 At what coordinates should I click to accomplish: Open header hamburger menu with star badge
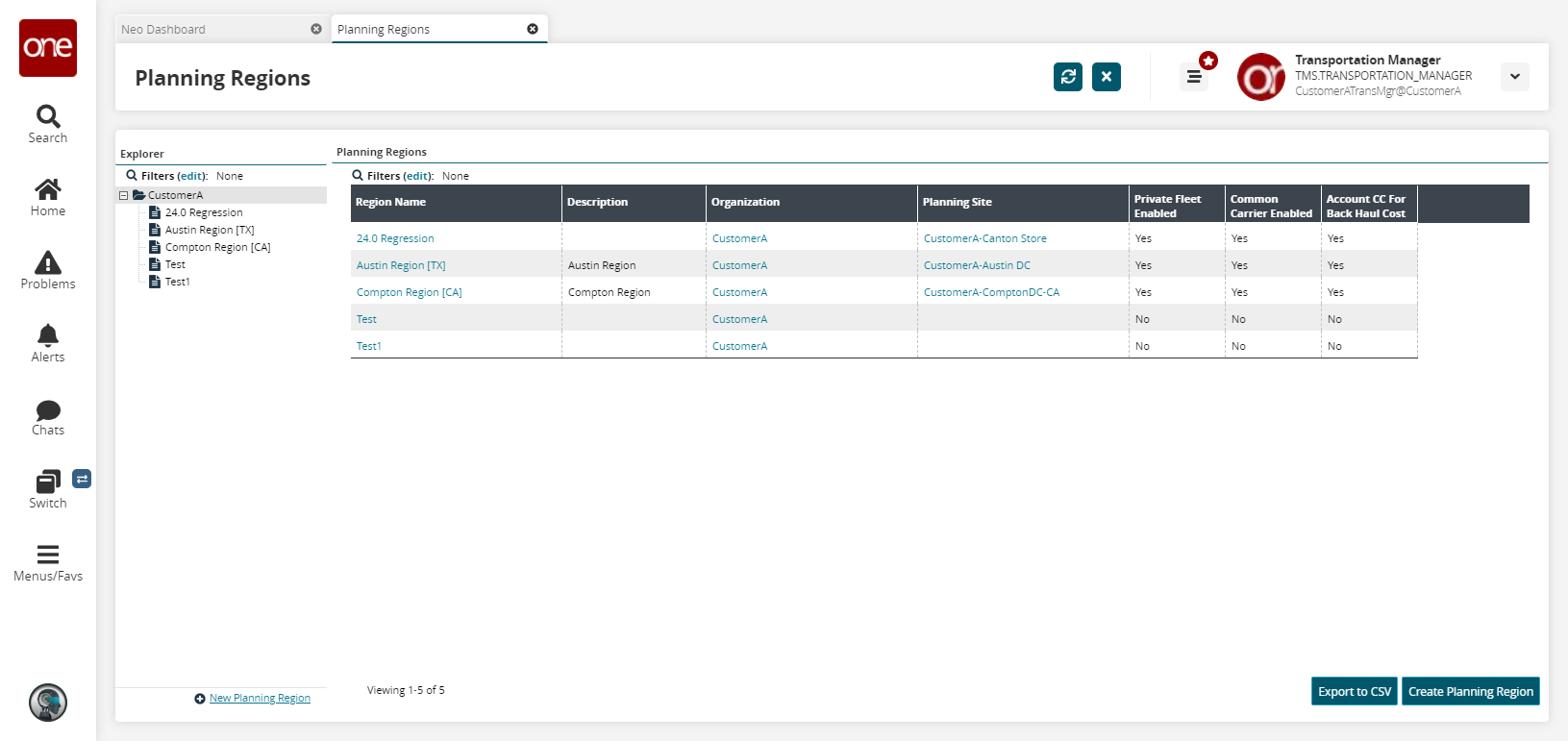click(1194, 77)
